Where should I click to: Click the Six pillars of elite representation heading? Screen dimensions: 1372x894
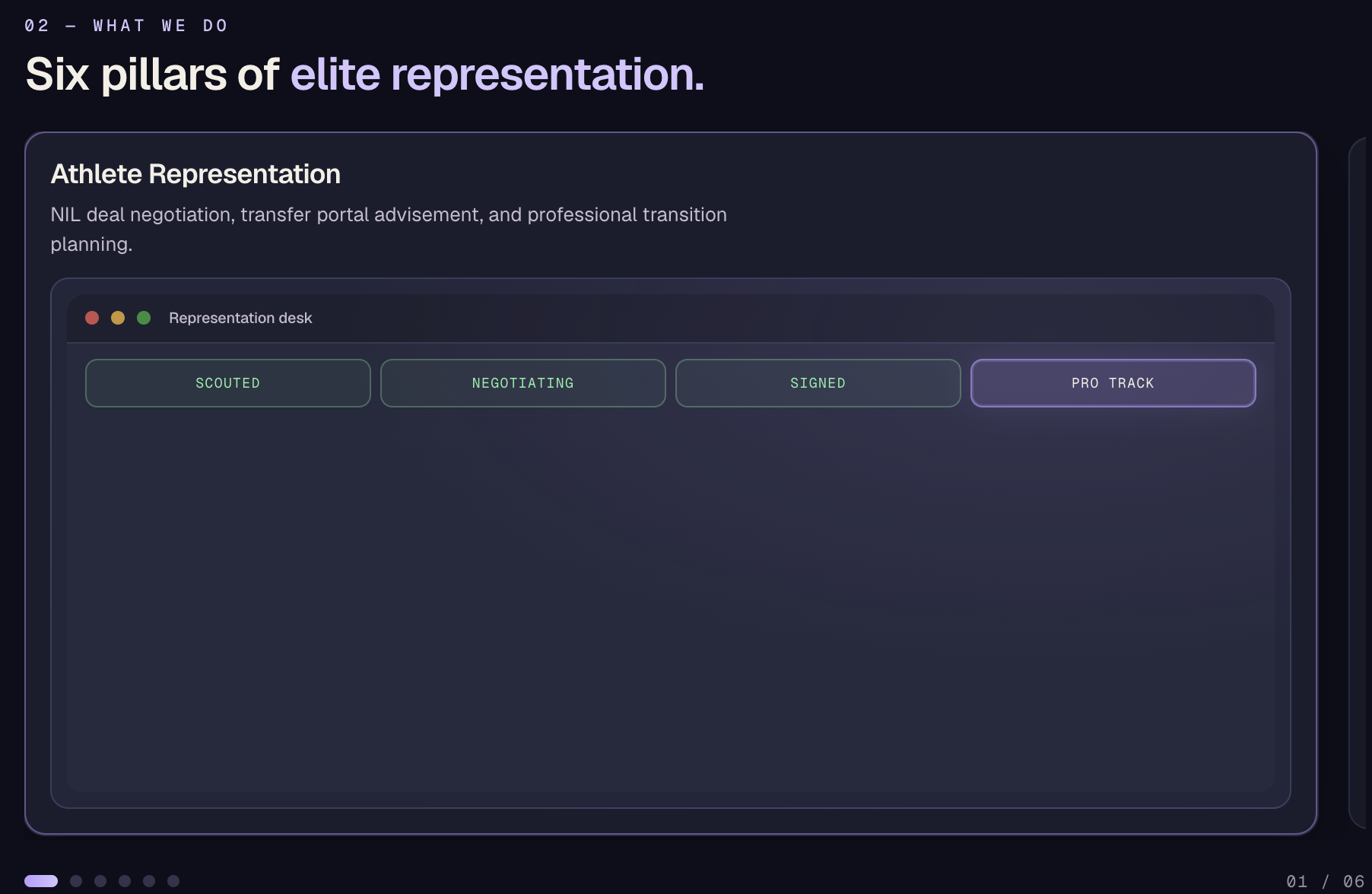(365, 74)
